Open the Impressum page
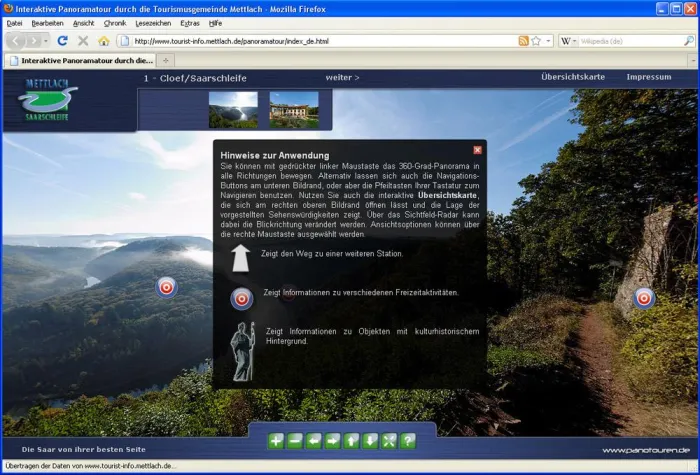 [x=649, y=77]
